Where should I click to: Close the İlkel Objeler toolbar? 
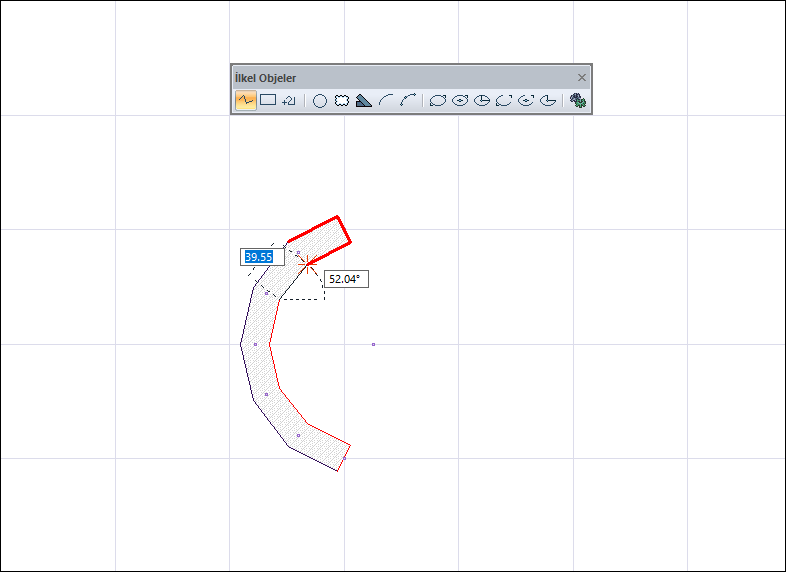click(x=581, y=78)
